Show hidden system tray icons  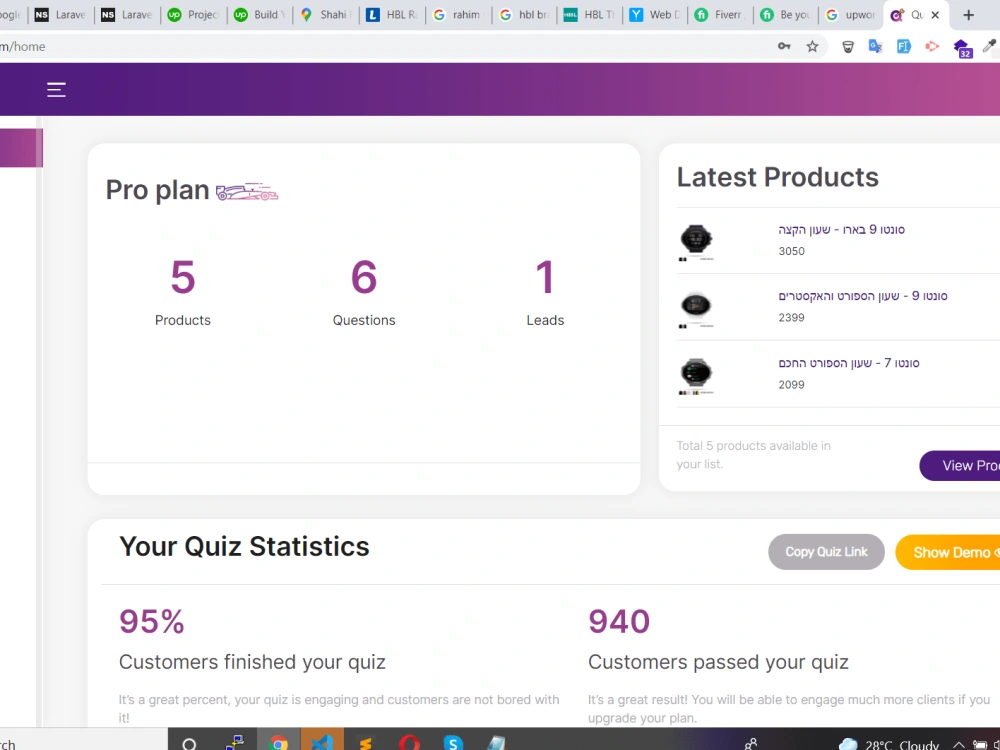click(x=959, y=744)
